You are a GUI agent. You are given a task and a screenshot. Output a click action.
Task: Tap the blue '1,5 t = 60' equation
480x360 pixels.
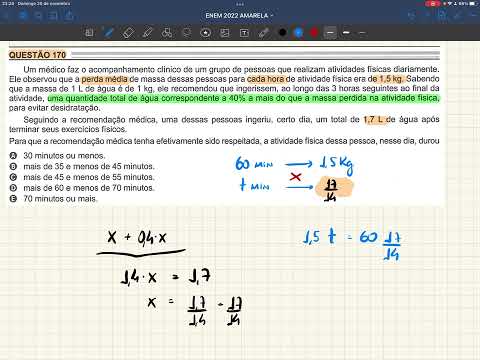[x=352, y=243]
